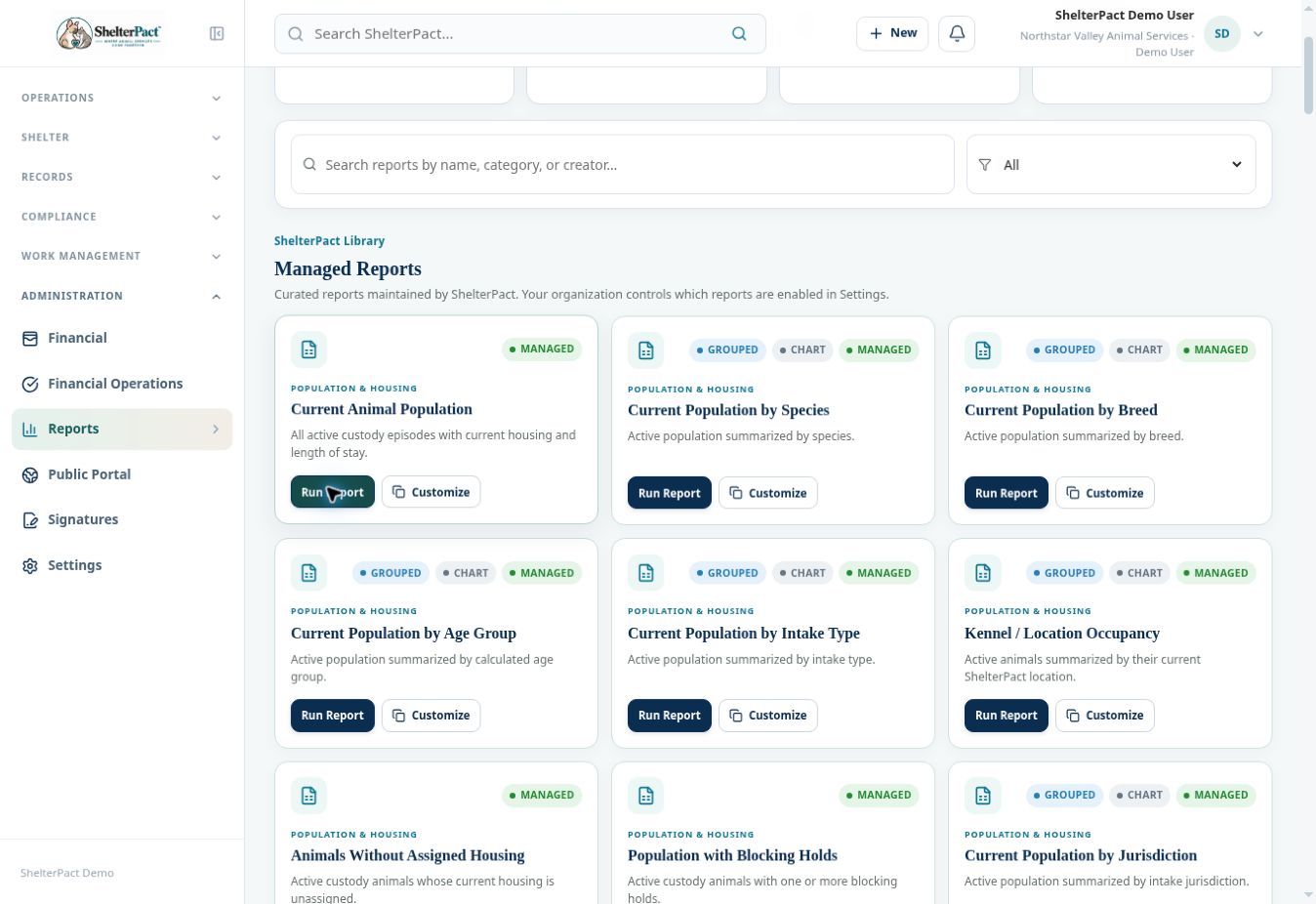The width and height of the screenshot is (1316, 904).
Task: Collapse the sidebar panel icon
Action: [217, 34]
